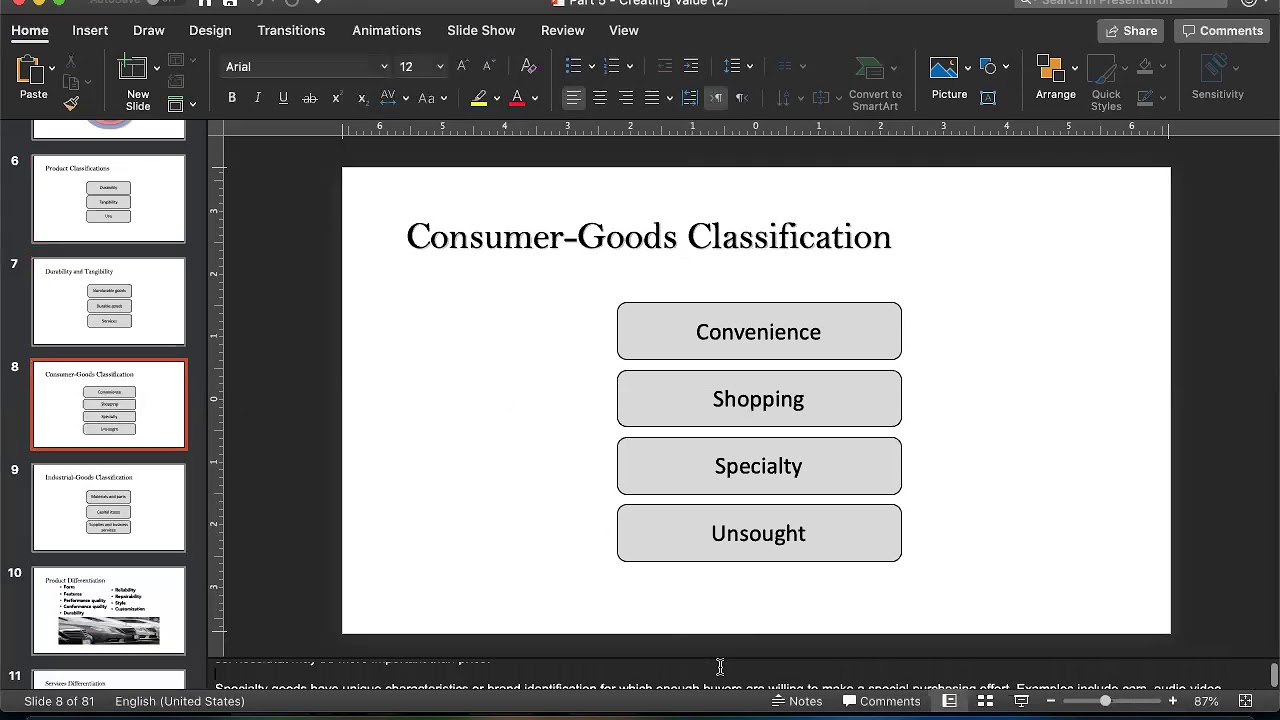The height and width of the screenshot is (720, 1280).
Task: Start Slide Show from the status bar
Action: click(x=1021, y=701)
